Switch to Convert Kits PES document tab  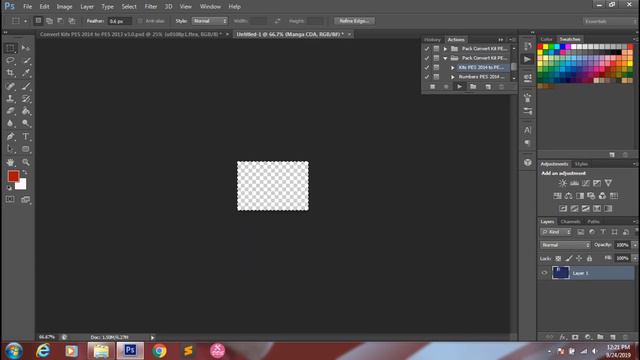point(131,34)
